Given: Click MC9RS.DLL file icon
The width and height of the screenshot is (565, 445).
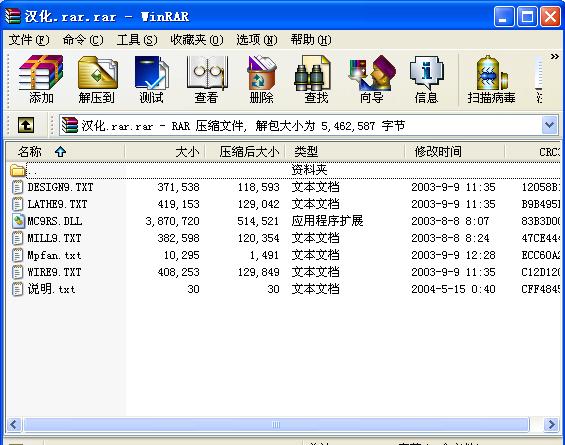Looking at the screenshot, I should coord(18,221).
